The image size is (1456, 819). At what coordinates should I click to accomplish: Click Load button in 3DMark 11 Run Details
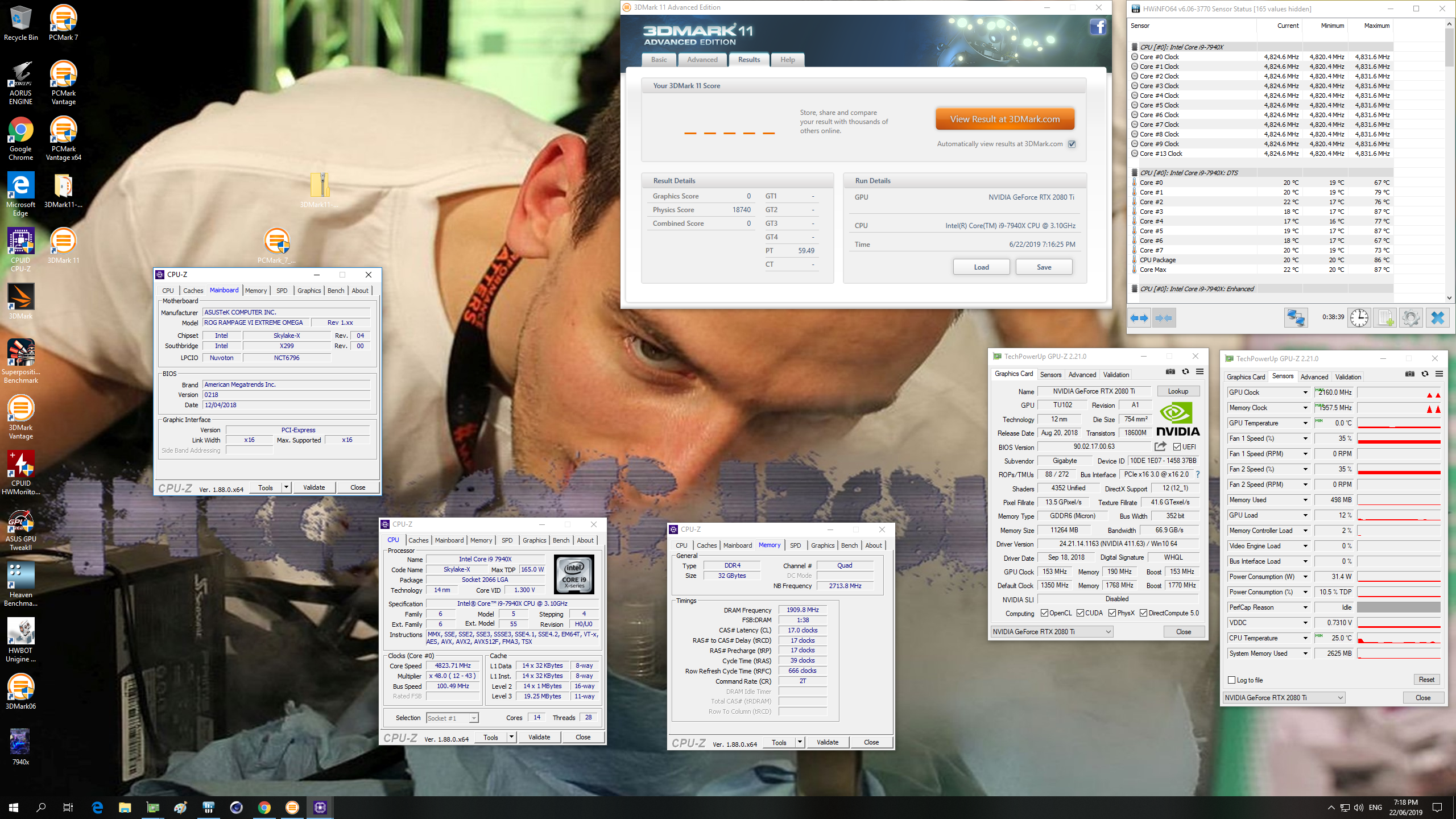pos(981,267)
